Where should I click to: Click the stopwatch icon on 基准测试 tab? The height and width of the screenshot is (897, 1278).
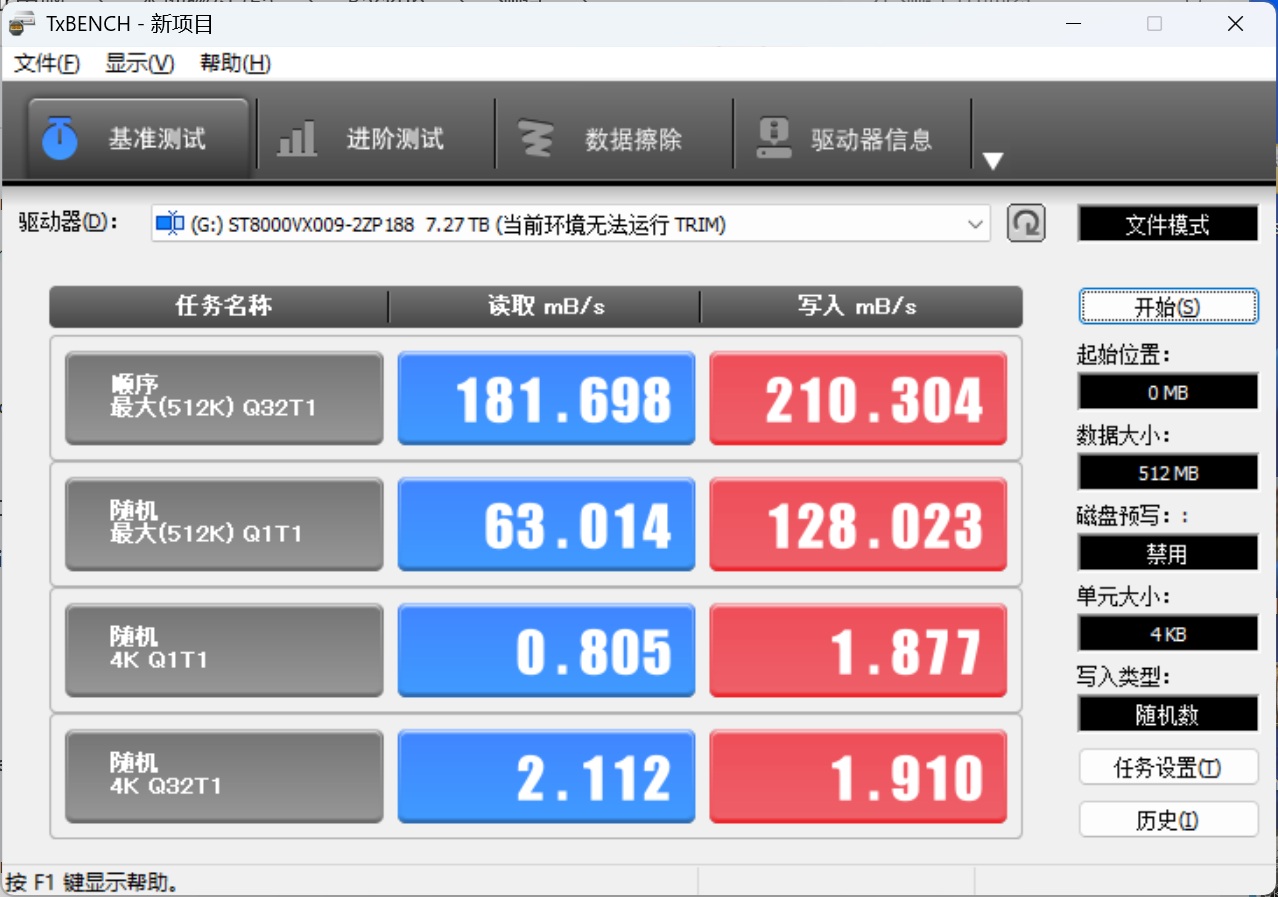60,138
